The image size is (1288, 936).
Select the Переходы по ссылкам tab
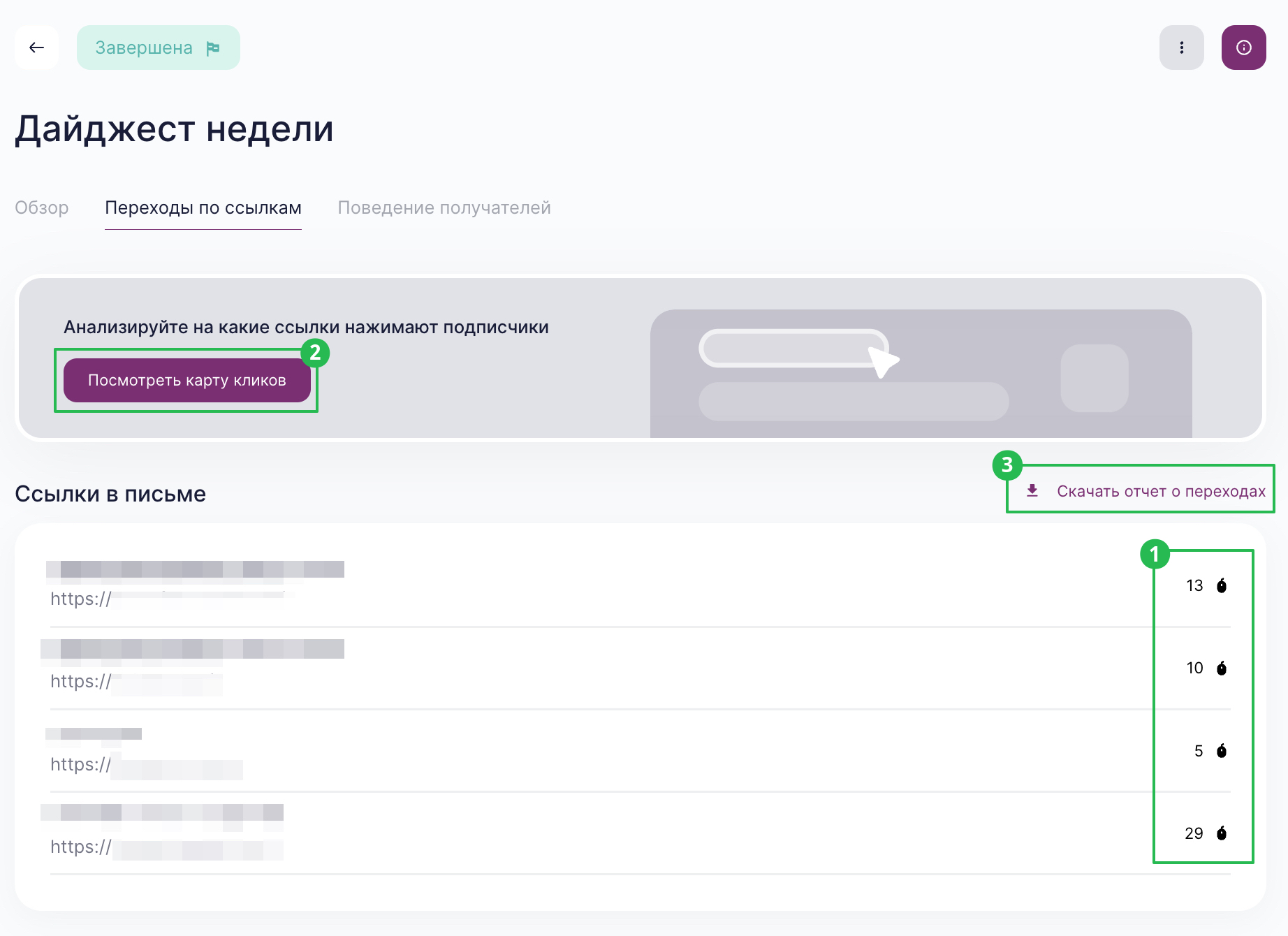pos(203,207)
